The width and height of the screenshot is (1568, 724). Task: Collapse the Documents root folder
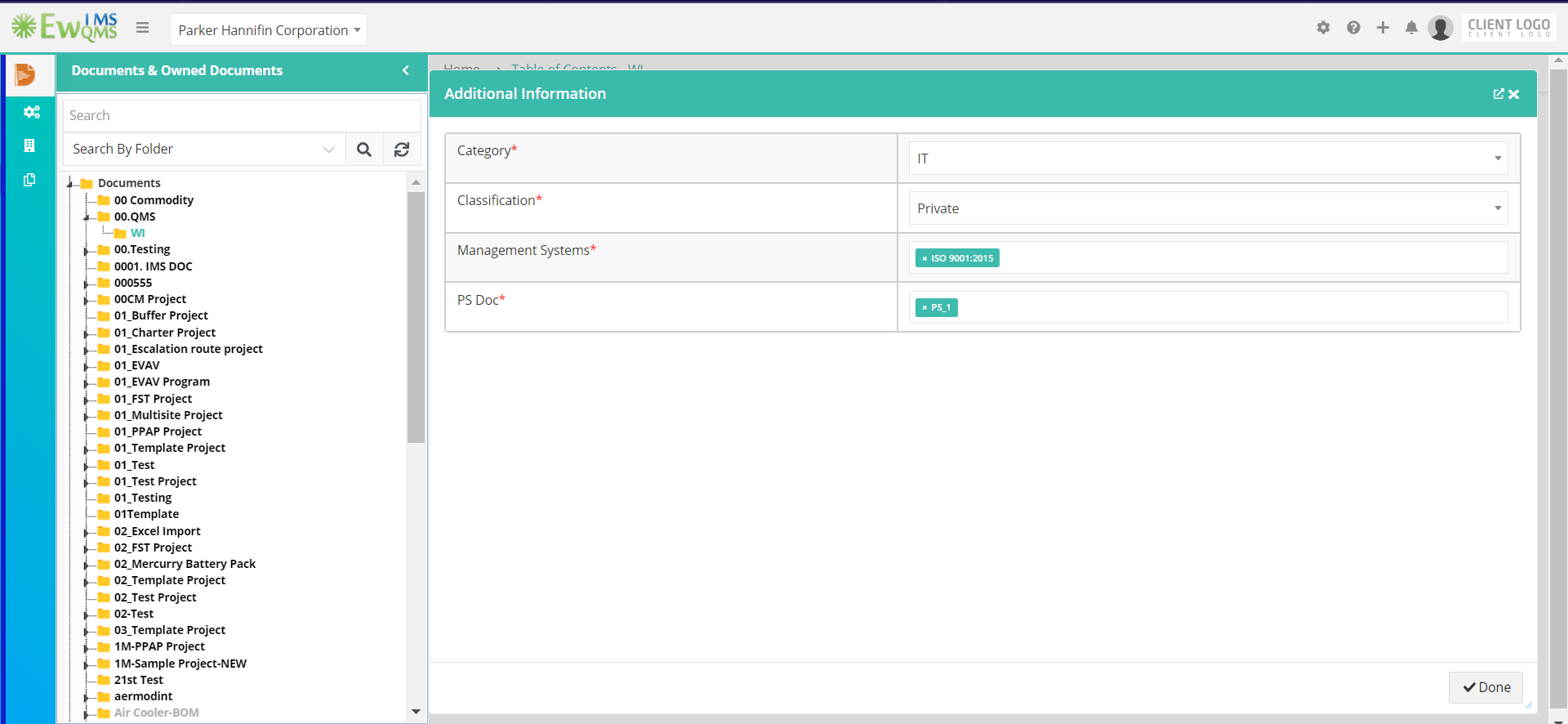[70, 184]
